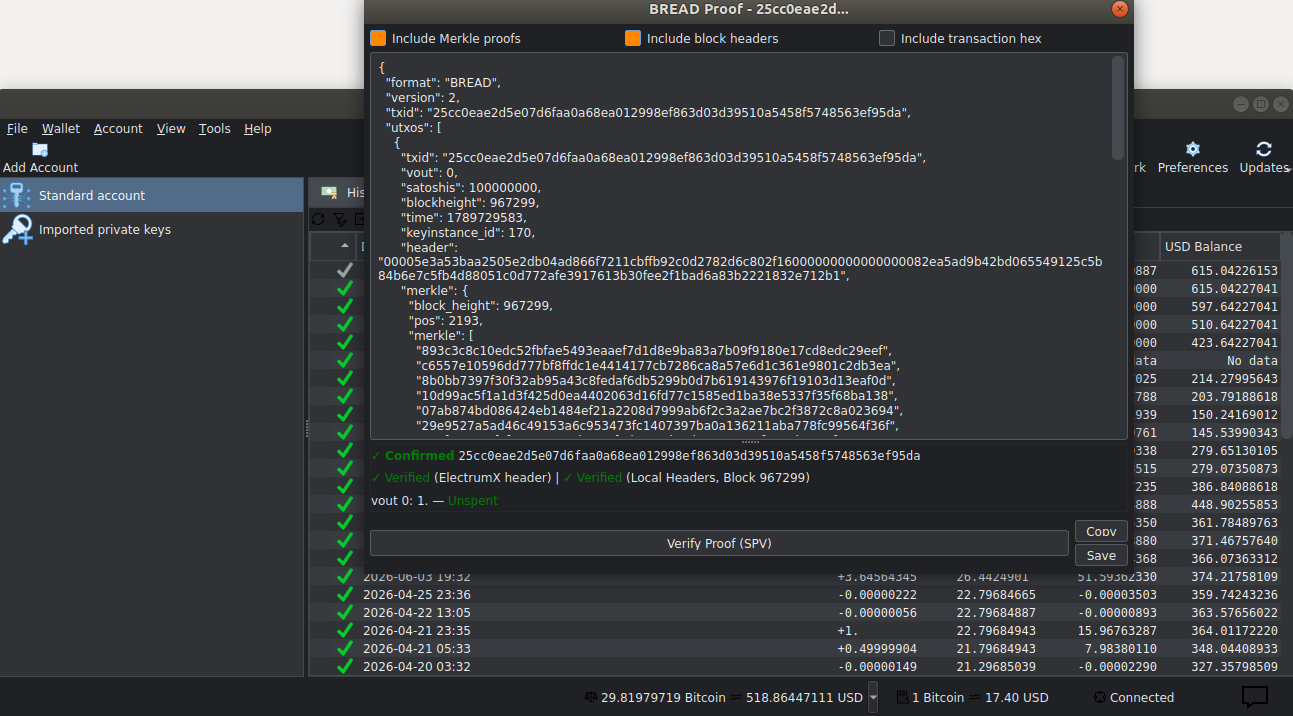Image resolution: width=1293 pixels, height=716 pixels.
Task: Select Imported private keys in sidebar
Action: [152, 229]
